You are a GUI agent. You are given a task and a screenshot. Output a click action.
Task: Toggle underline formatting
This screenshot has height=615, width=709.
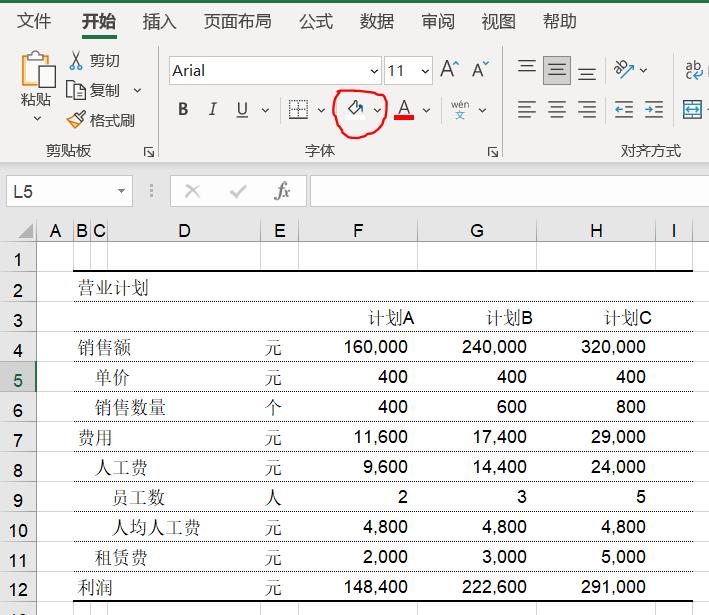tap(242, 109)
